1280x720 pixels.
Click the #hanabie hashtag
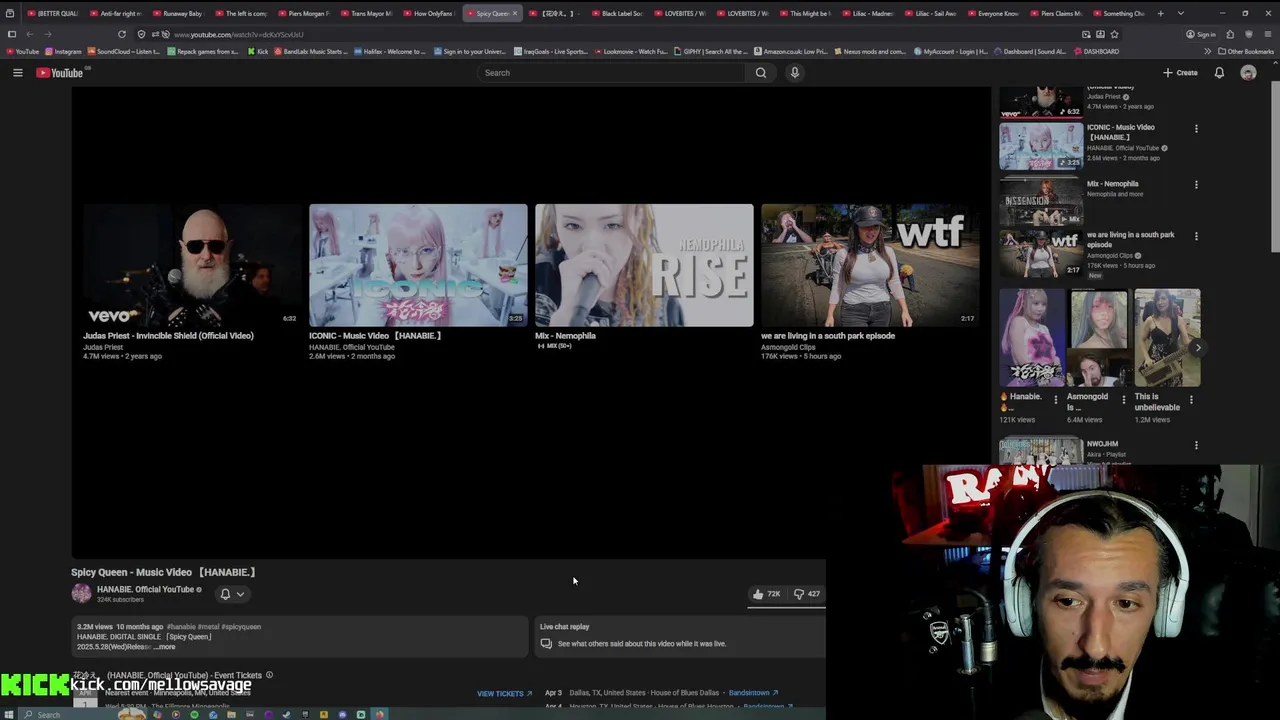[181, 627]
